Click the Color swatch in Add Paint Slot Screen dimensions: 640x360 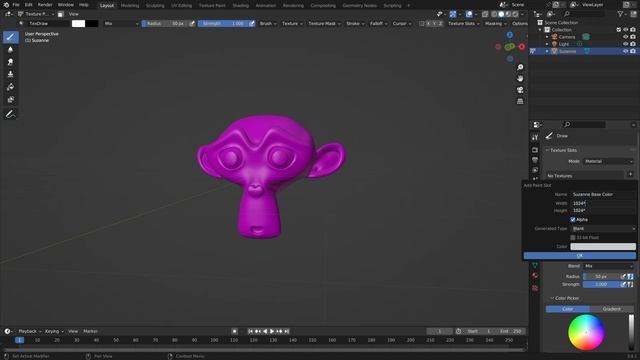[x=603, y=247]
